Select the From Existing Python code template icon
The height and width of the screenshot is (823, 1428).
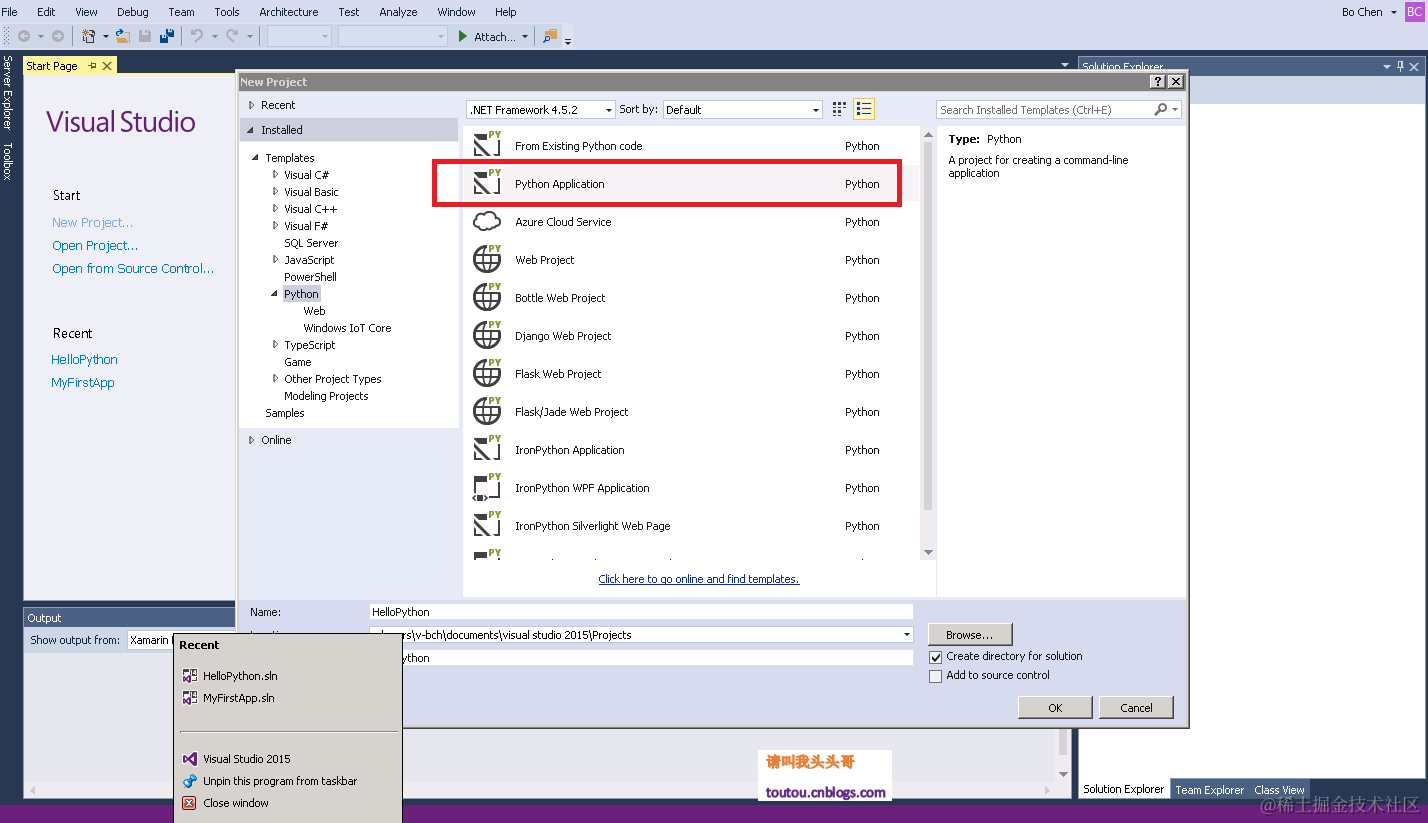[x=487, y=146]
